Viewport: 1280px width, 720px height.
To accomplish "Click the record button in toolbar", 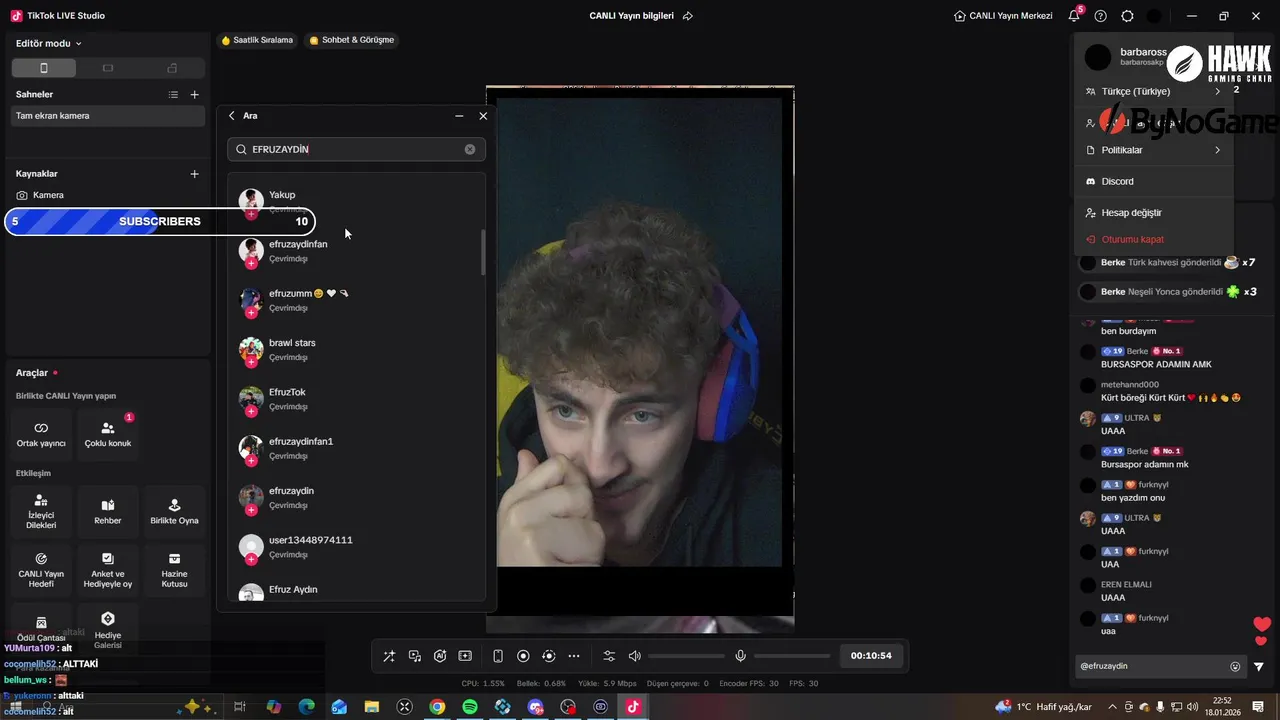I will coord(523,656).
